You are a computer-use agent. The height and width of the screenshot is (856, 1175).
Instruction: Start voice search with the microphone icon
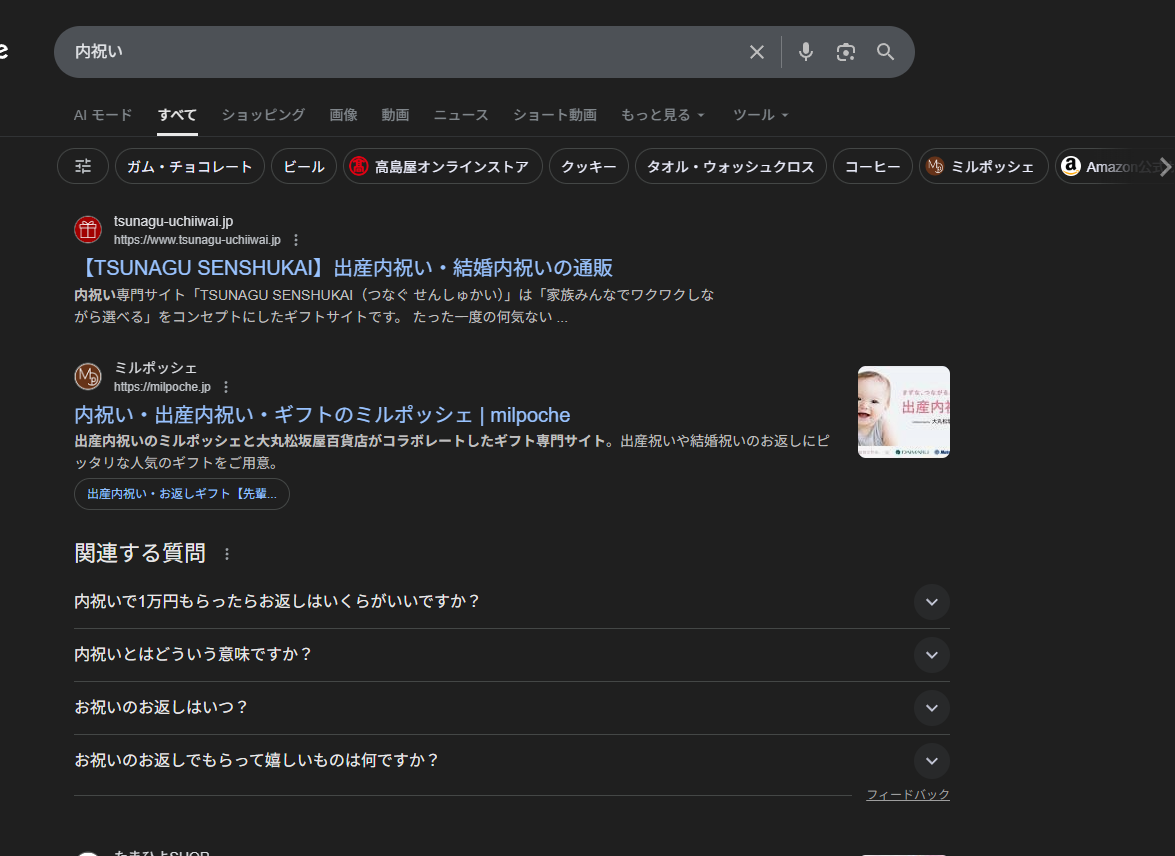pyautogui.click(x=806, y=52)
